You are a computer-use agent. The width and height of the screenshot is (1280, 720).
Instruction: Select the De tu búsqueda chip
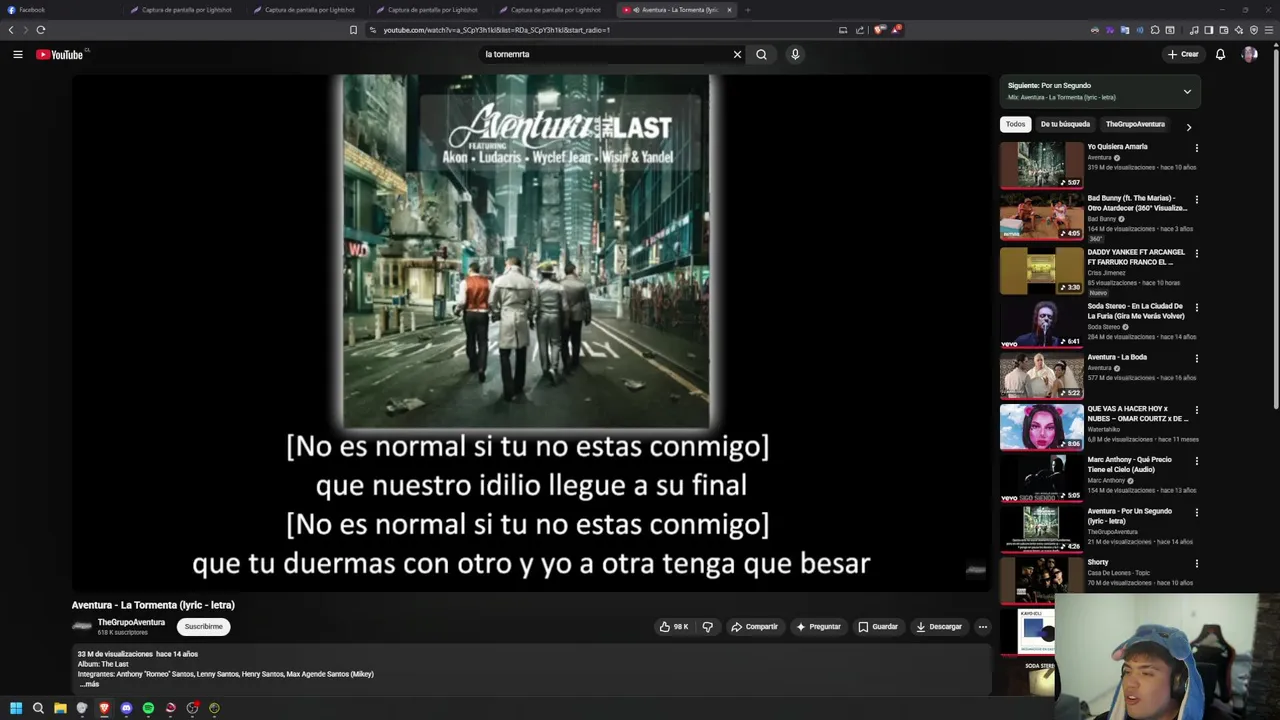pos(1065,124)
